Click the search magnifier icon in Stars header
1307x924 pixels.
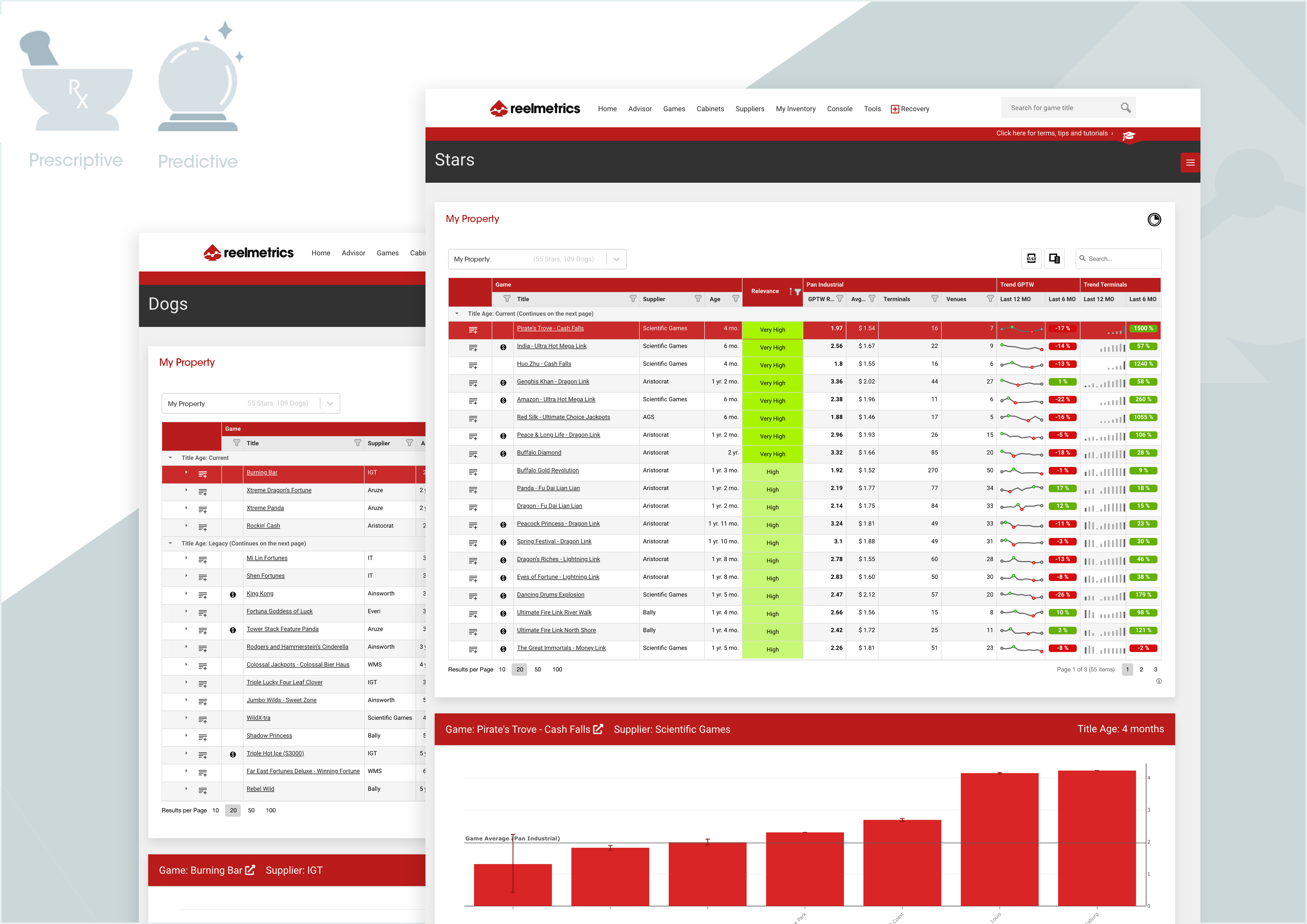point(1125,108)
